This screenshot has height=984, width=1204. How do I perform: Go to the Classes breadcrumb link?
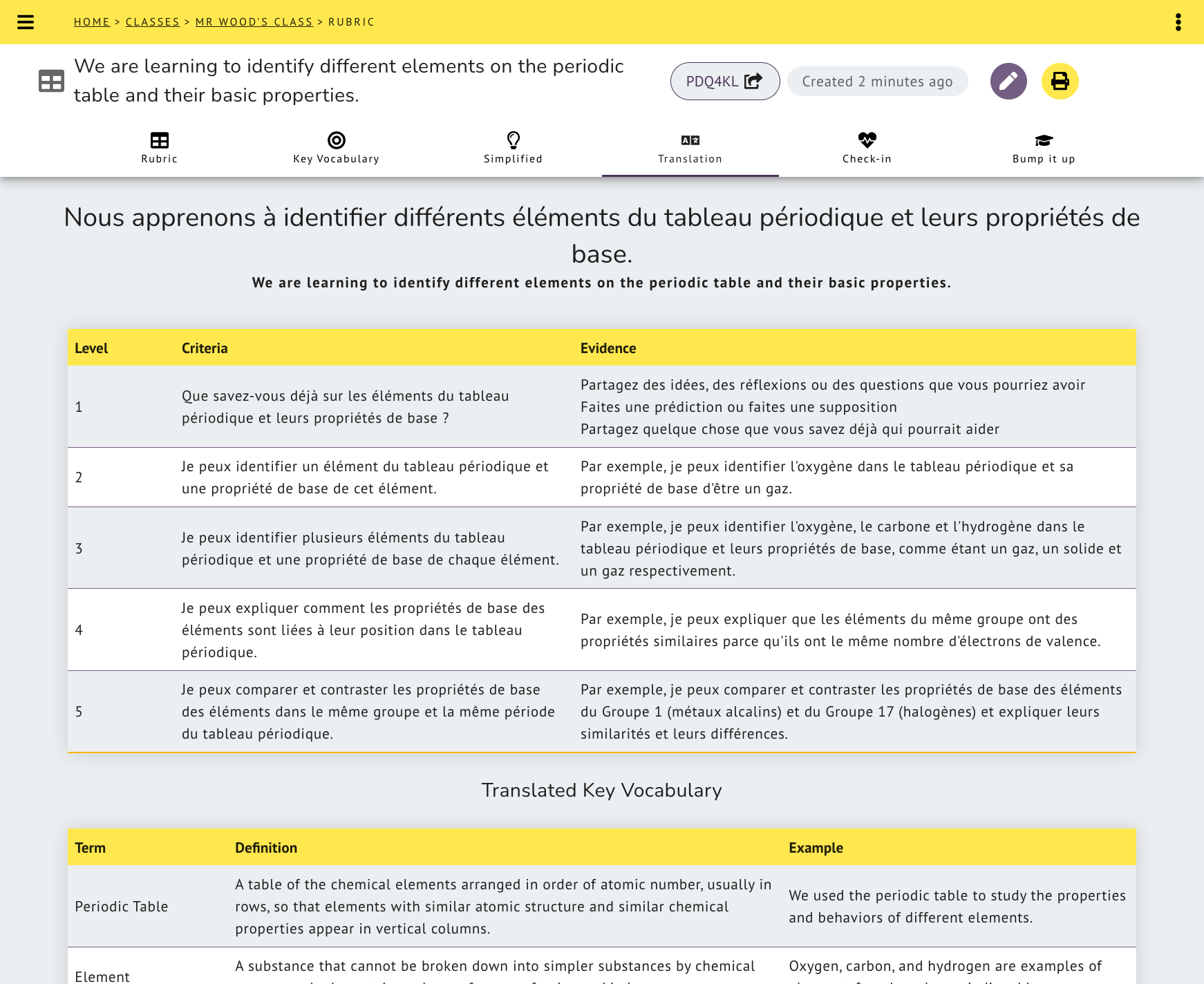153,22
